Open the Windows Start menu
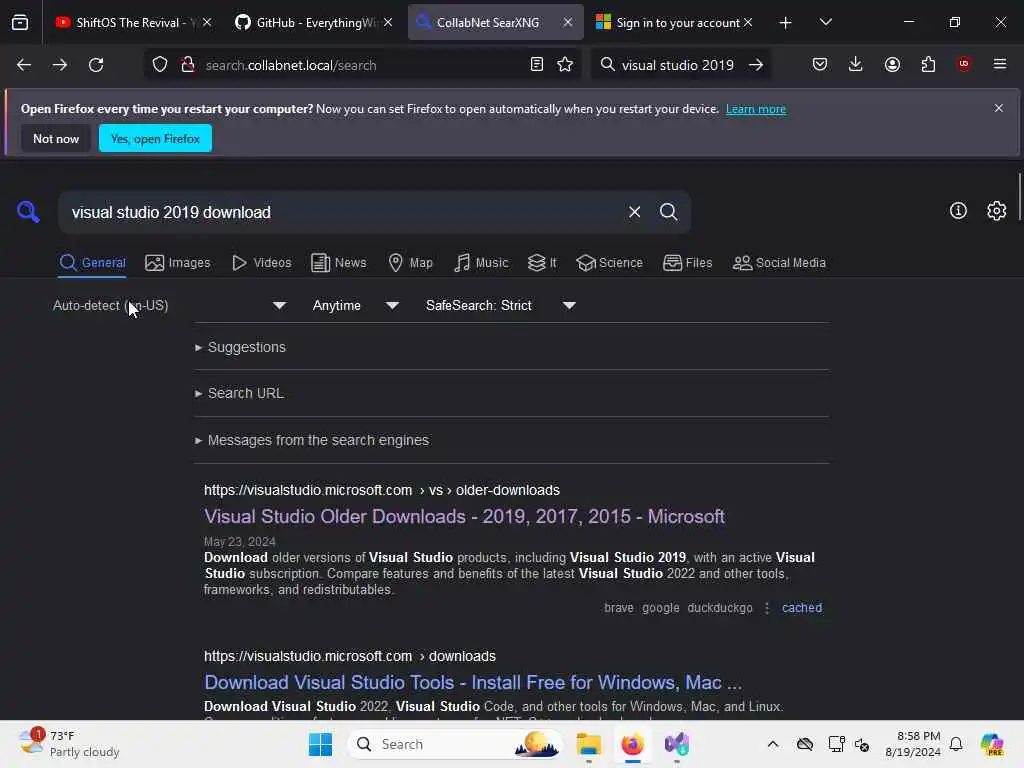 pos(320,744)
